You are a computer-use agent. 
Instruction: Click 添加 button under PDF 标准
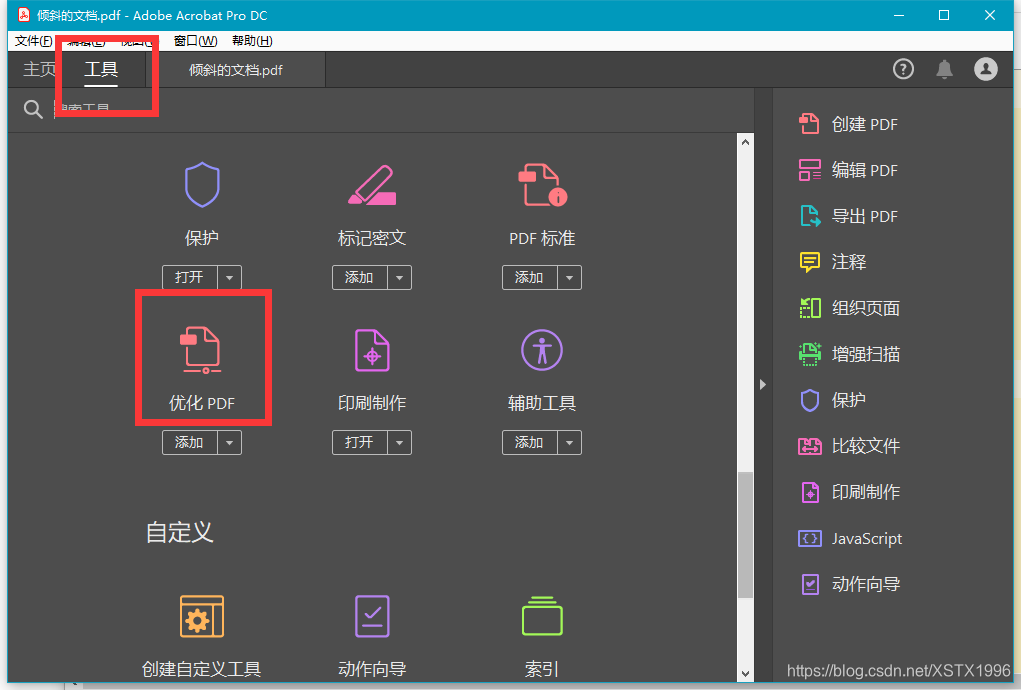pyautogui.click(x=529, y=277)
